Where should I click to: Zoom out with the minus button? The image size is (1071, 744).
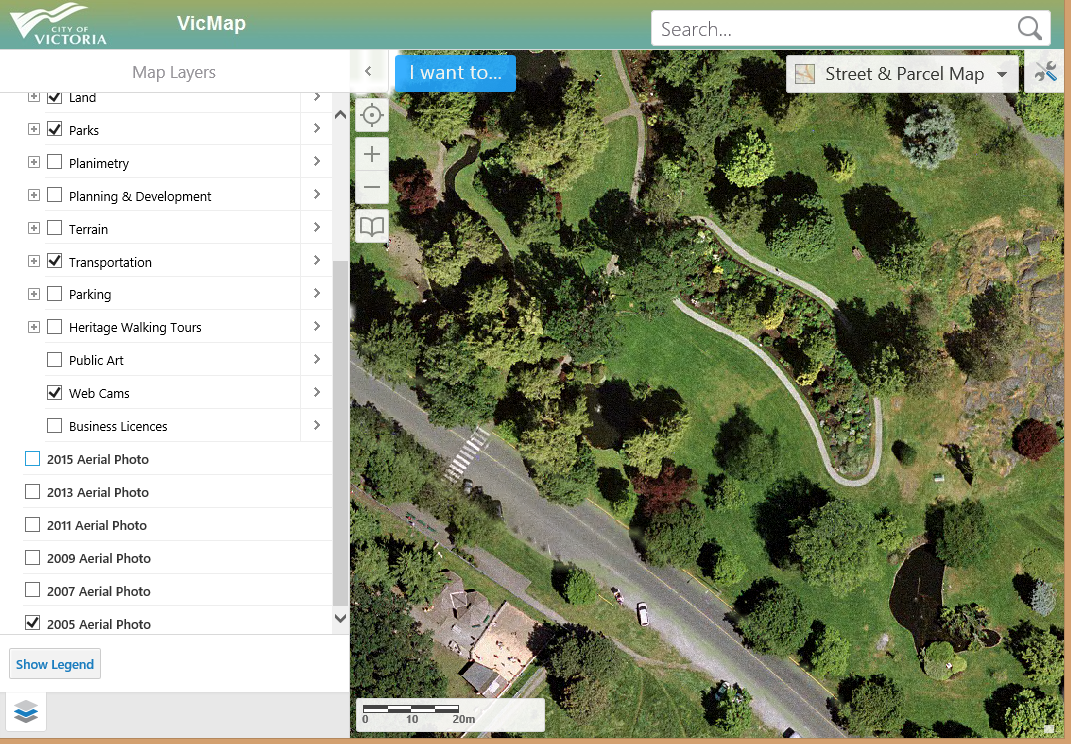click(372, 187)
